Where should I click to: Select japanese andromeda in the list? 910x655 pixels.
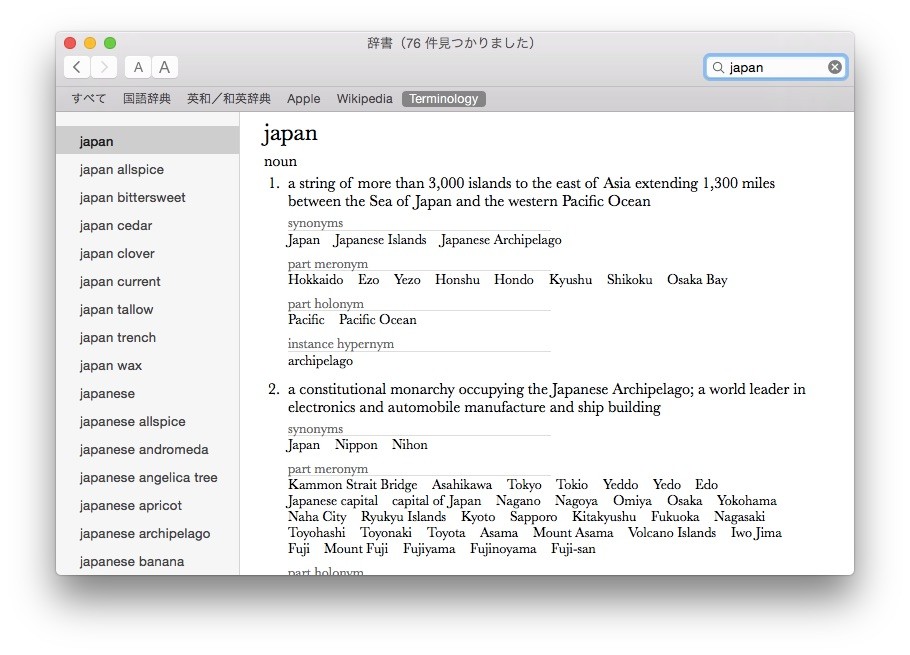point(147,449)
